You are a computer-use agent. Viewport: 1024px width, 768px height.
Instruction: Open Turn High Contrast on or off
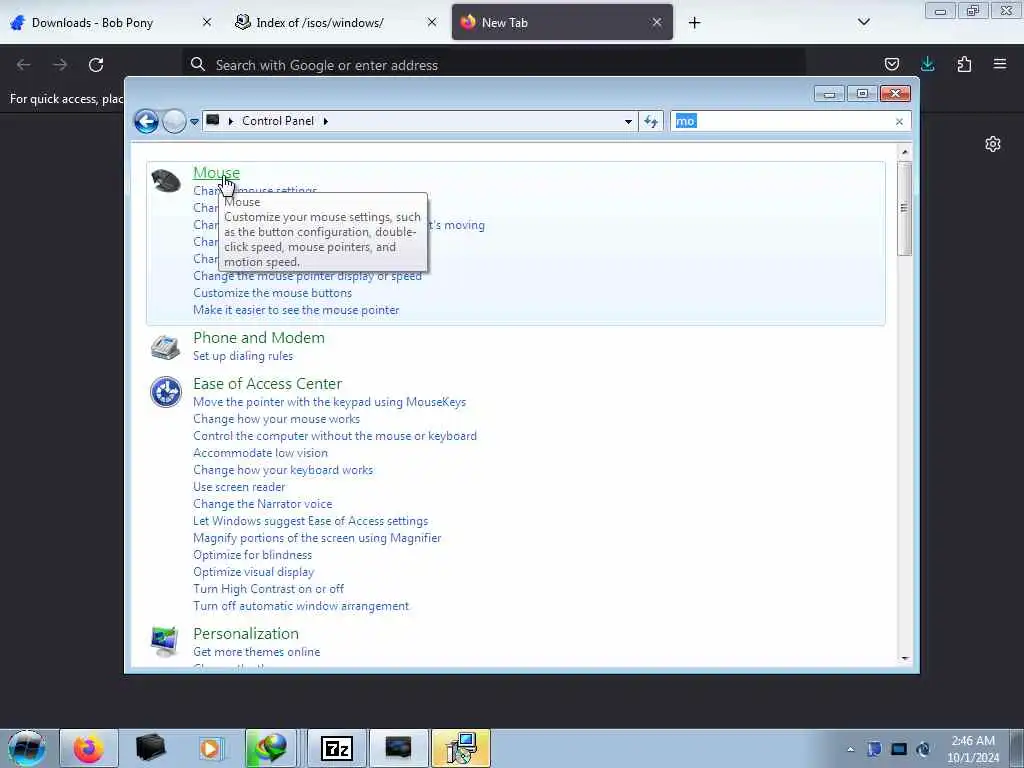[268, 588]
